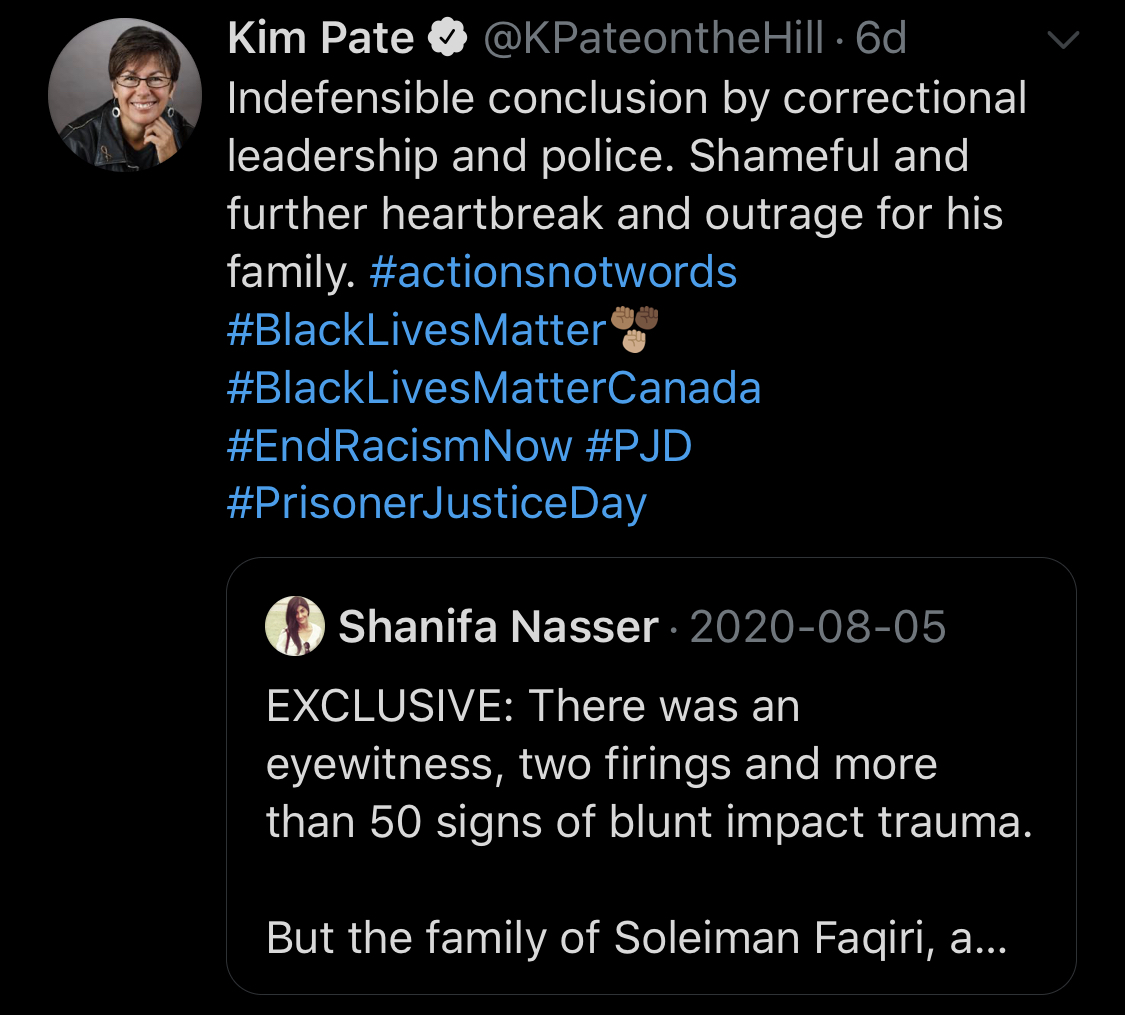Open Shanifa Nasser's small avatar
The height and width of the screenshot is (1015, 1125).
pyautogui.click(x=295, y=626)
